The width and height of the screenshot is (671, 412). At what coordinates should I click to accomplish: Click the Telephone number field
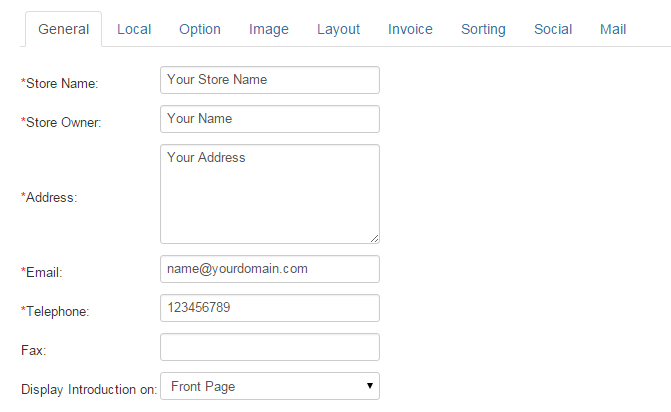point(269,308)
